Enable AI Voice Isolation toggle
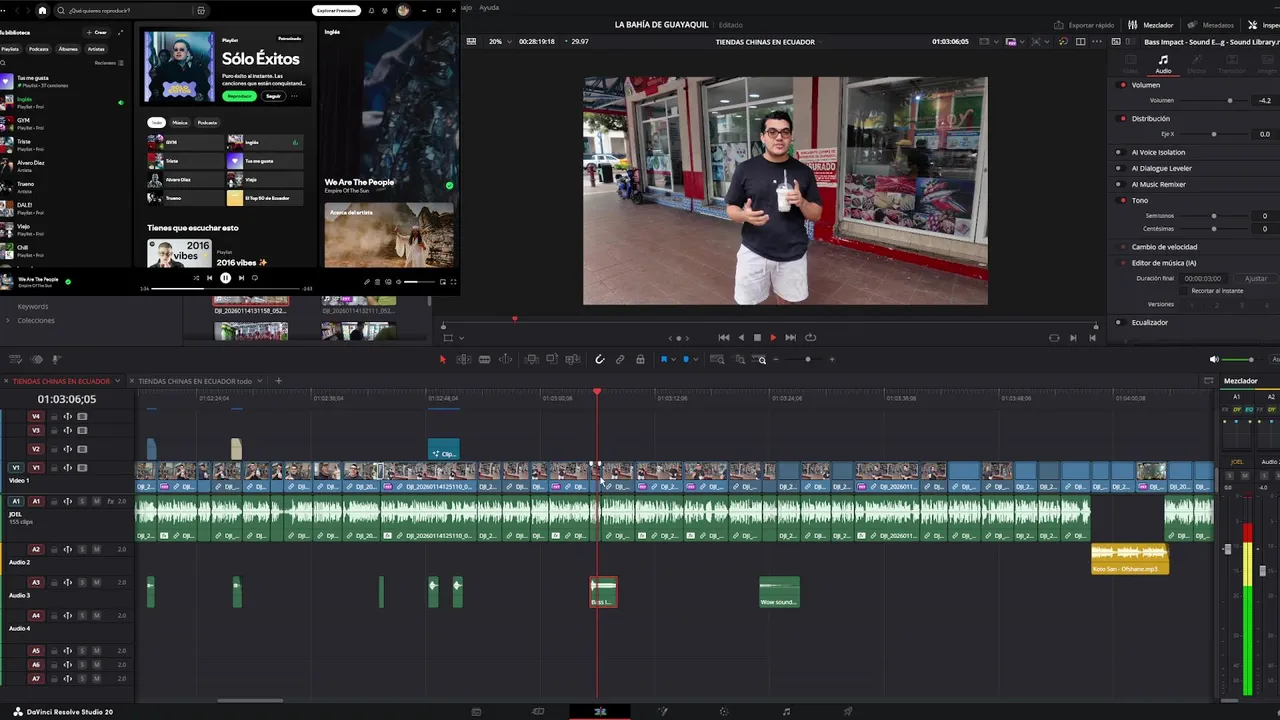Viewport: 1280px width, 720px height. 1119,153
